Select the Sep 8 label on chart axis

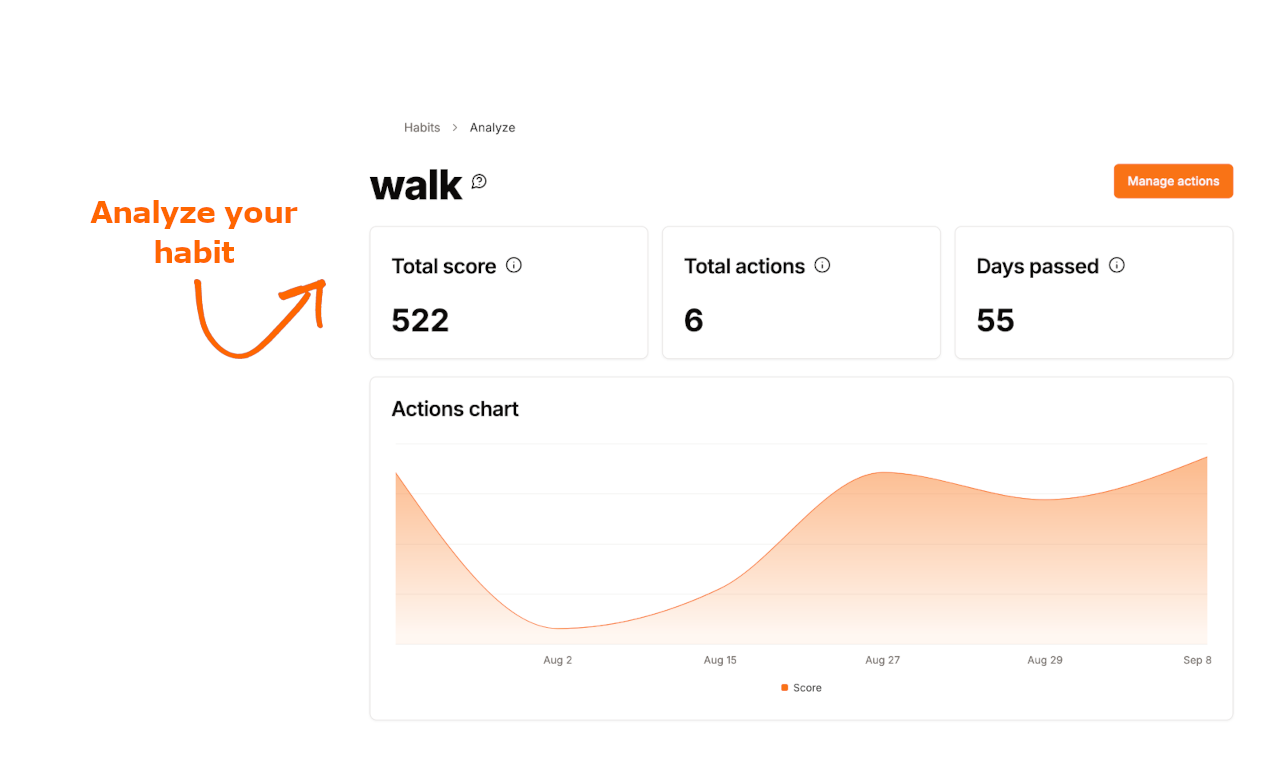1197,660
